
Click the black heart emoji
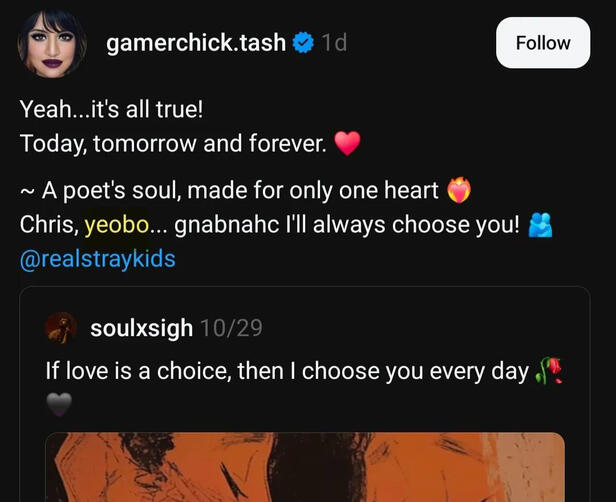[x=59, y=404]
